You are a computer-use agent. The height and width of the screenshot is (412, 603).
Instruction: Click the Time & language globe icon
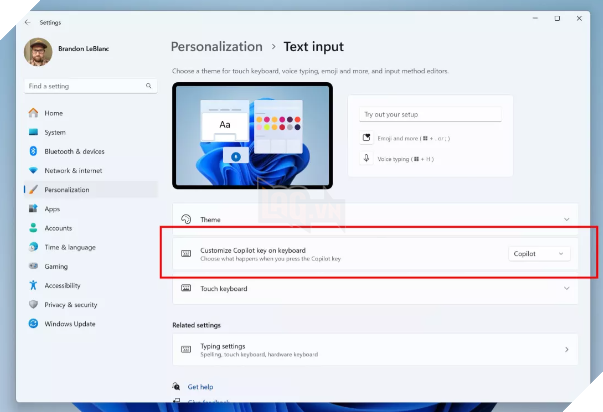tap(33, 247)
